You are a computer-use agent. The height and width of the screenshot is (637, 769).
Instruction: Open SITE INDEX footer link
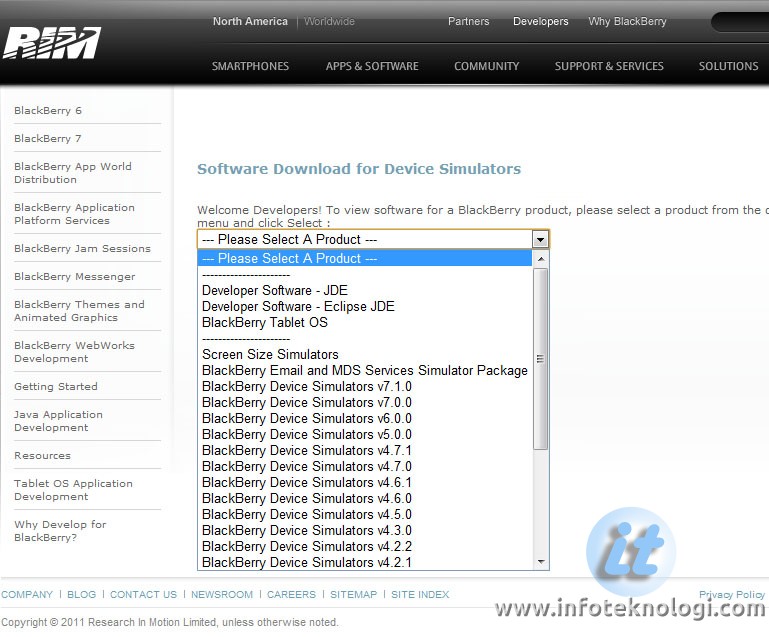420,594
